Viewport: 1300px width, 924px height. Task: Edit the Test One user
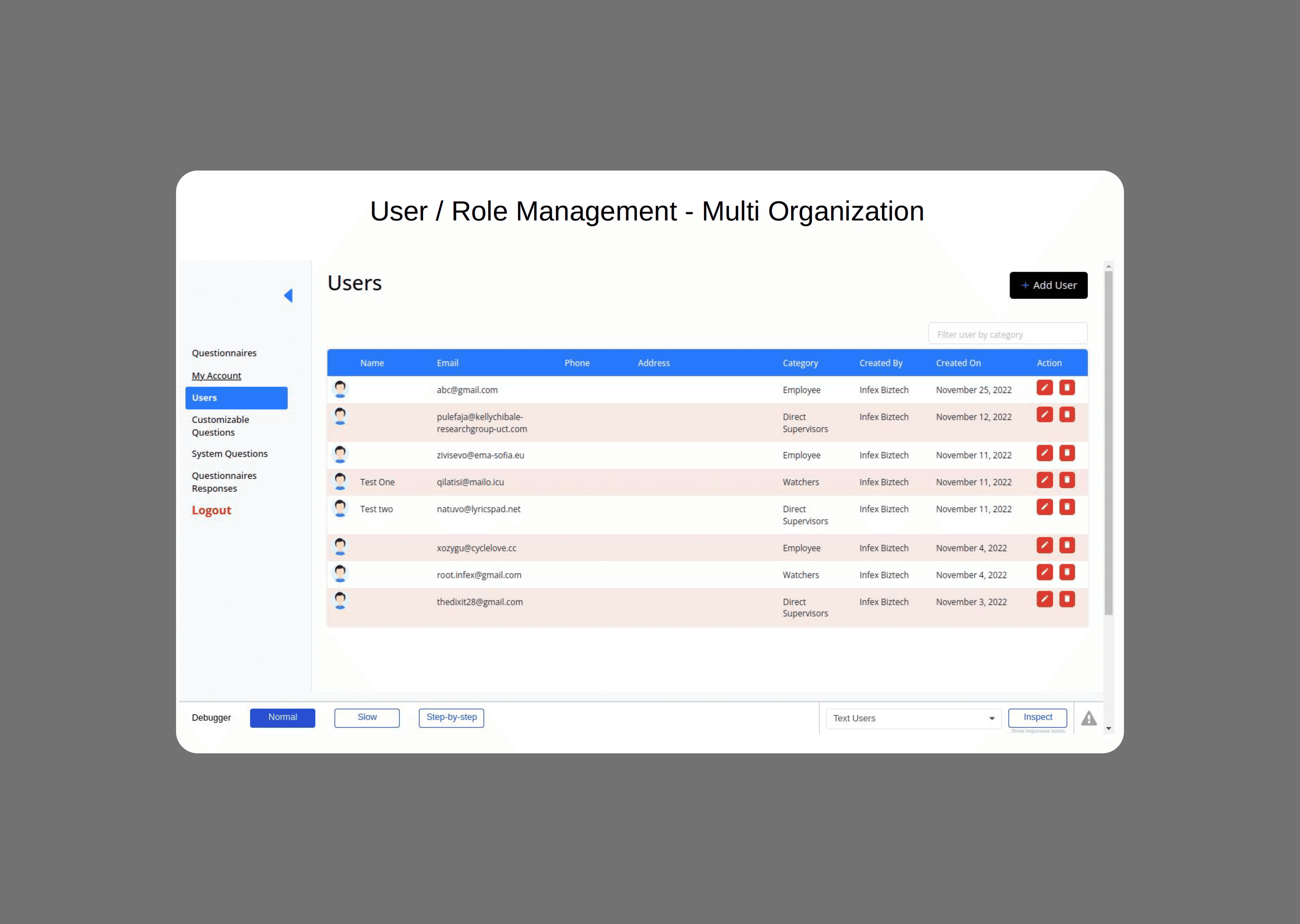coord(1045,480)
